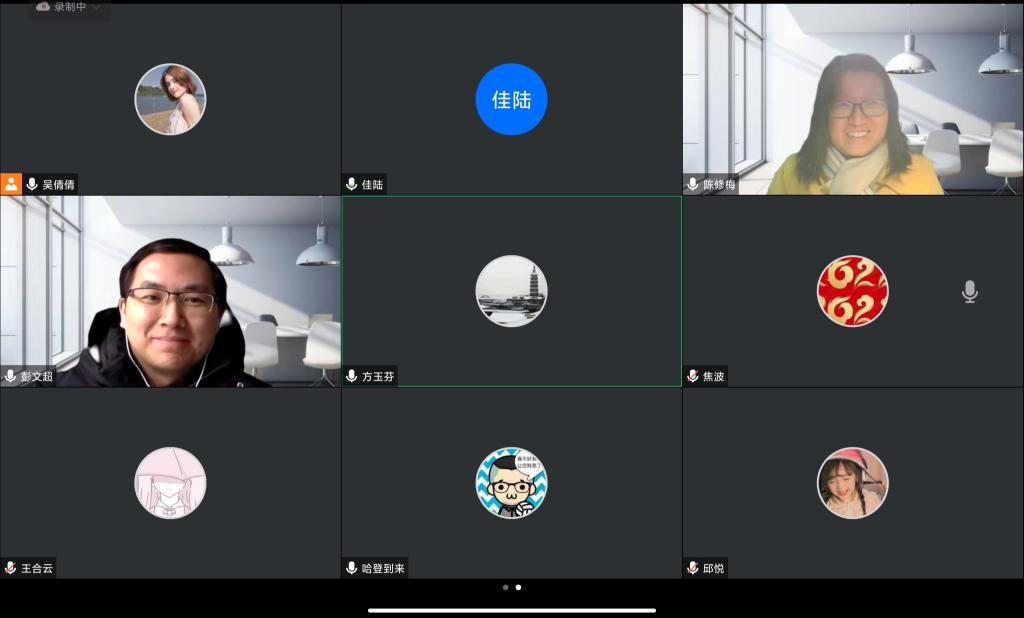Click the cloud recording icon at top-left
This screenshot has height=618, width=1024.
pyautogui.click(x=43, y=7)
